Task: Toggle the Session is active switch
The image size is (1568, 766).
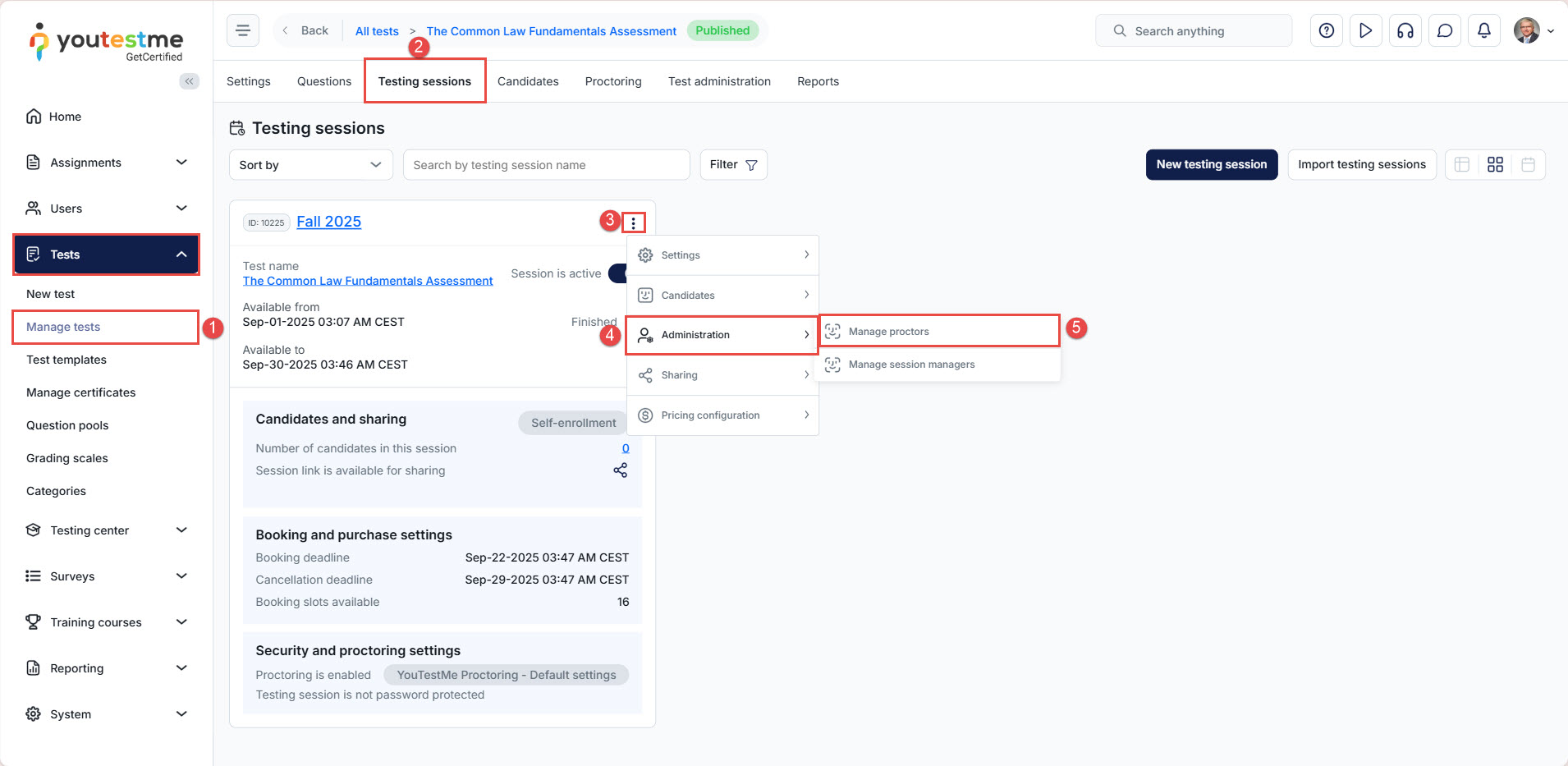Action: pyautogui.click(x=617, y=274)
